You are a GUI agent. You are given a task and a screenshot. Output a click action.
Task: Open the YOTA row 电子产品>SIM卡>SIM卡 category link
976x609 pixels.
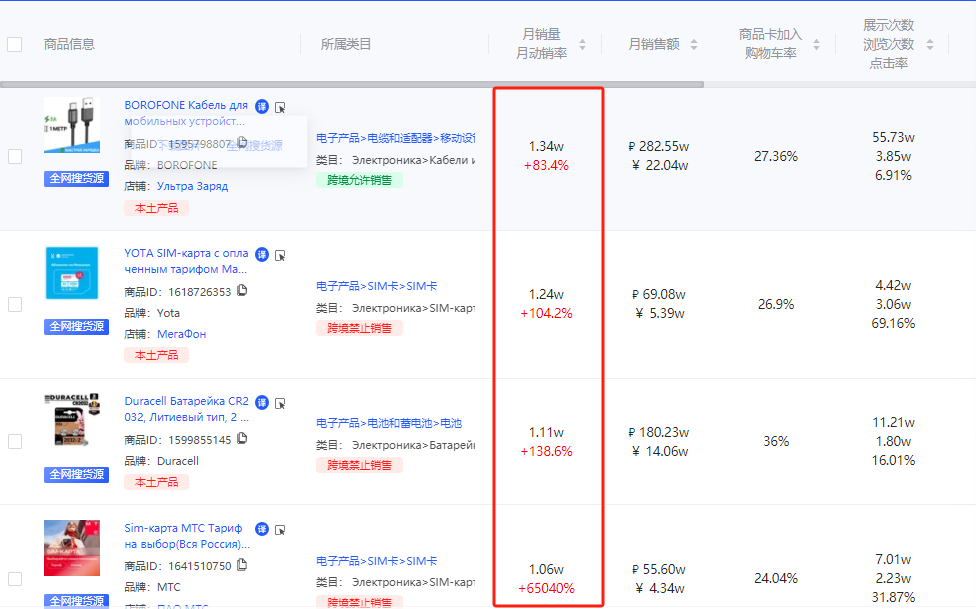point(377,286)
